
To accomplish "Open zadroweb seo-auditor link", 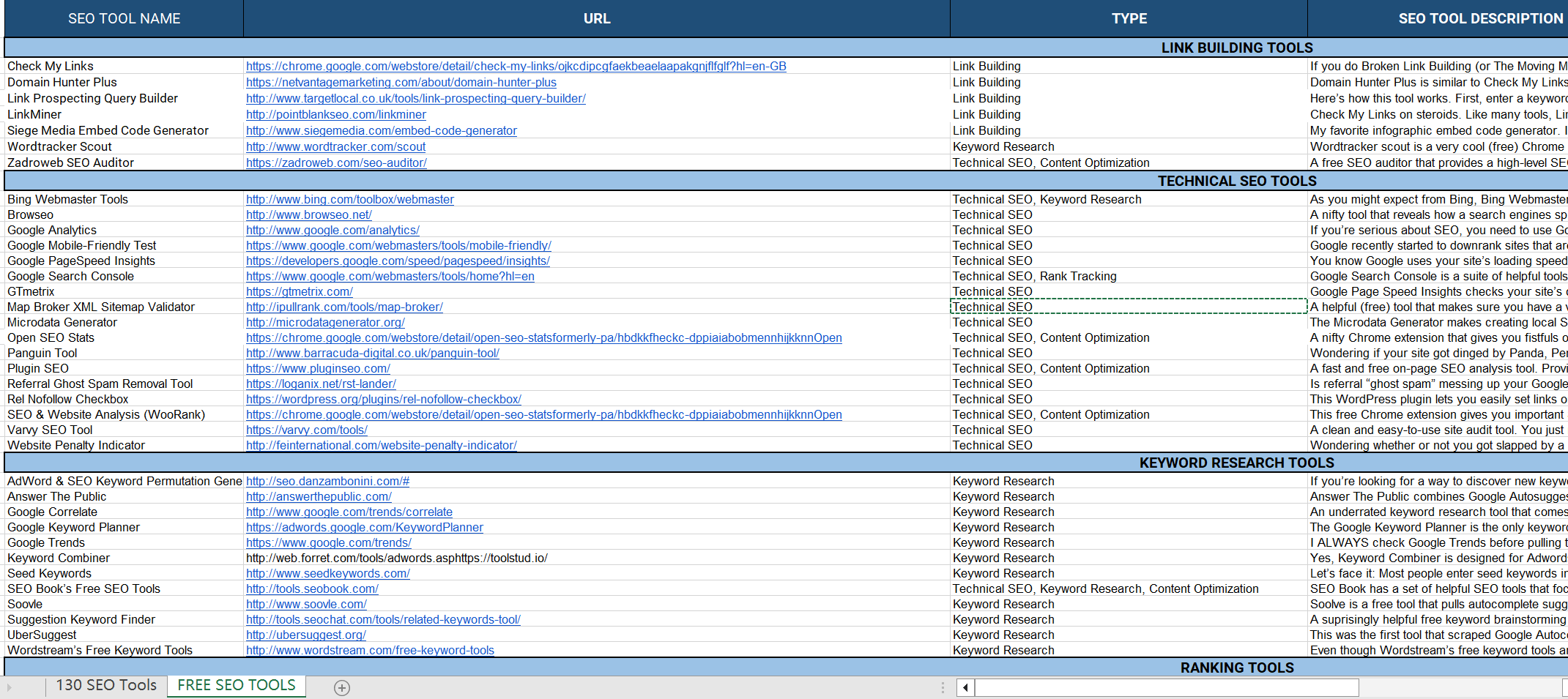I will click(x=336, y=162).
